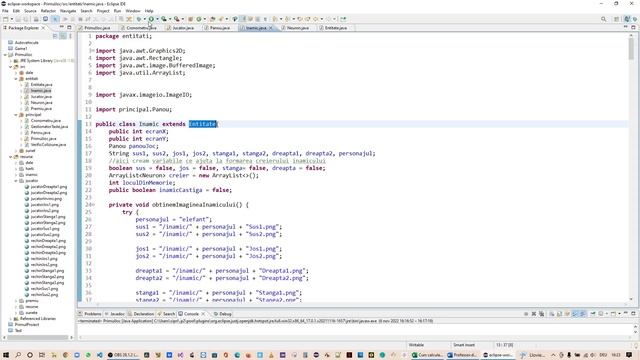The height and width of the screenshot is (360, 640).
Task: Collapse the resurse folder node
Action: click(11, 157)
